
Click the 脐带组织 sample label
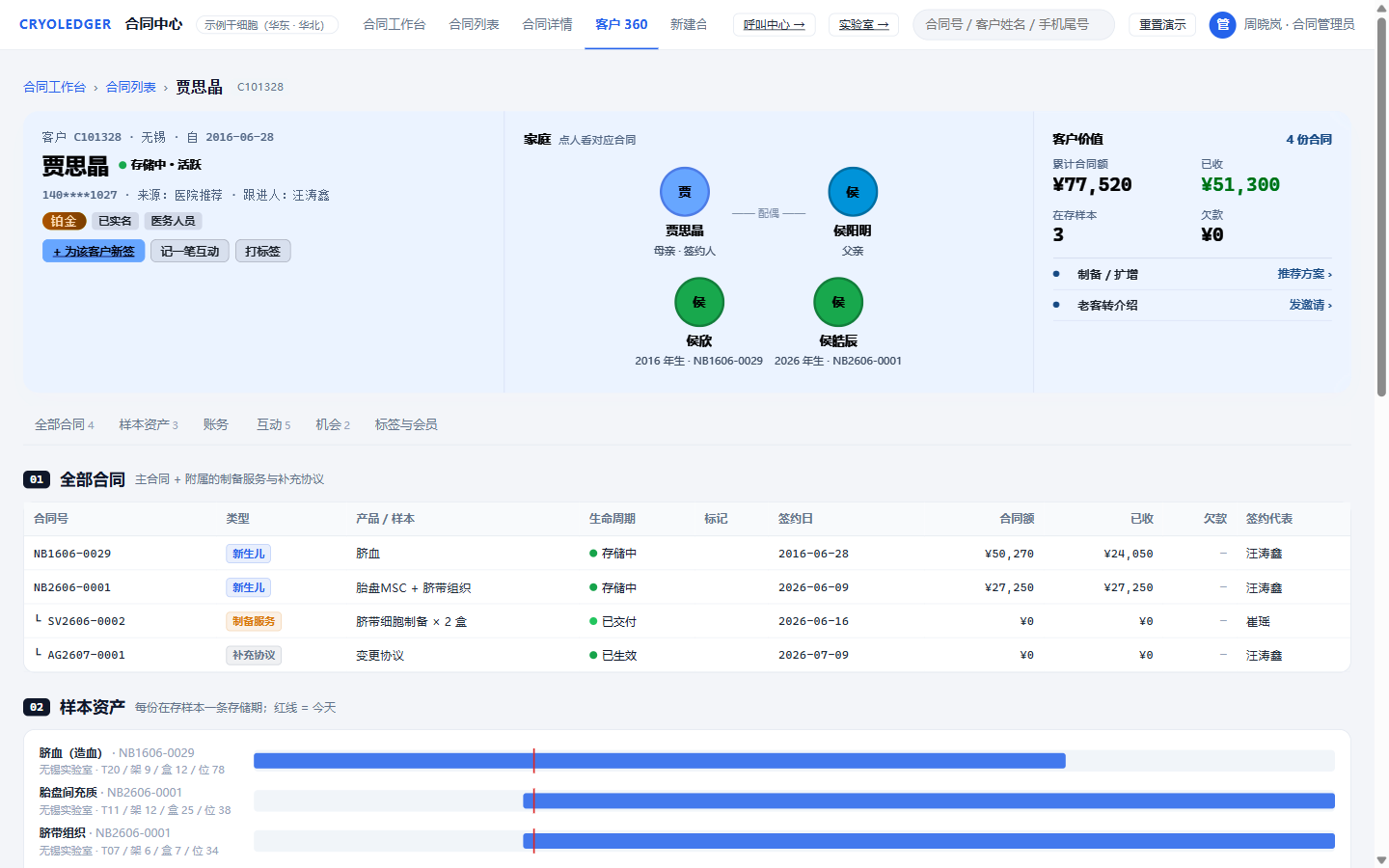pyautogui.click(x=63, y=832)
